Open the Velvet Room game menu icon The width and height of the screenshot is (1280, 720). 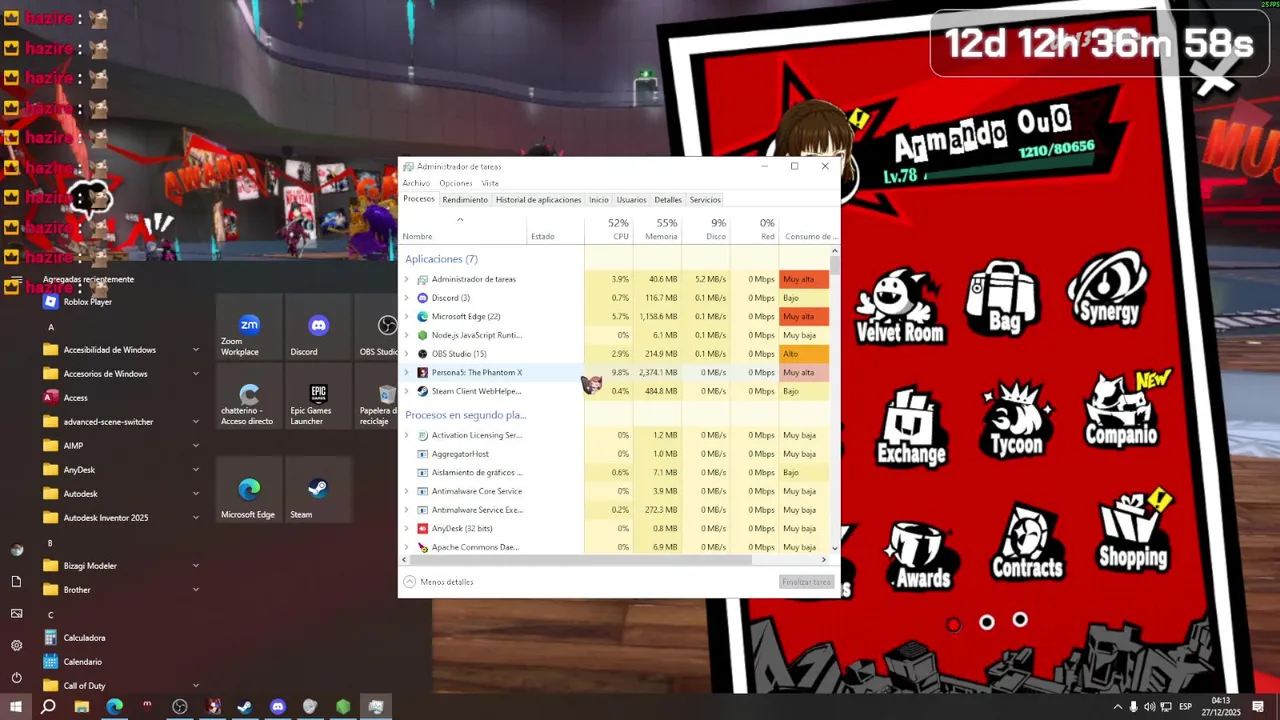(x=900, y=305)
